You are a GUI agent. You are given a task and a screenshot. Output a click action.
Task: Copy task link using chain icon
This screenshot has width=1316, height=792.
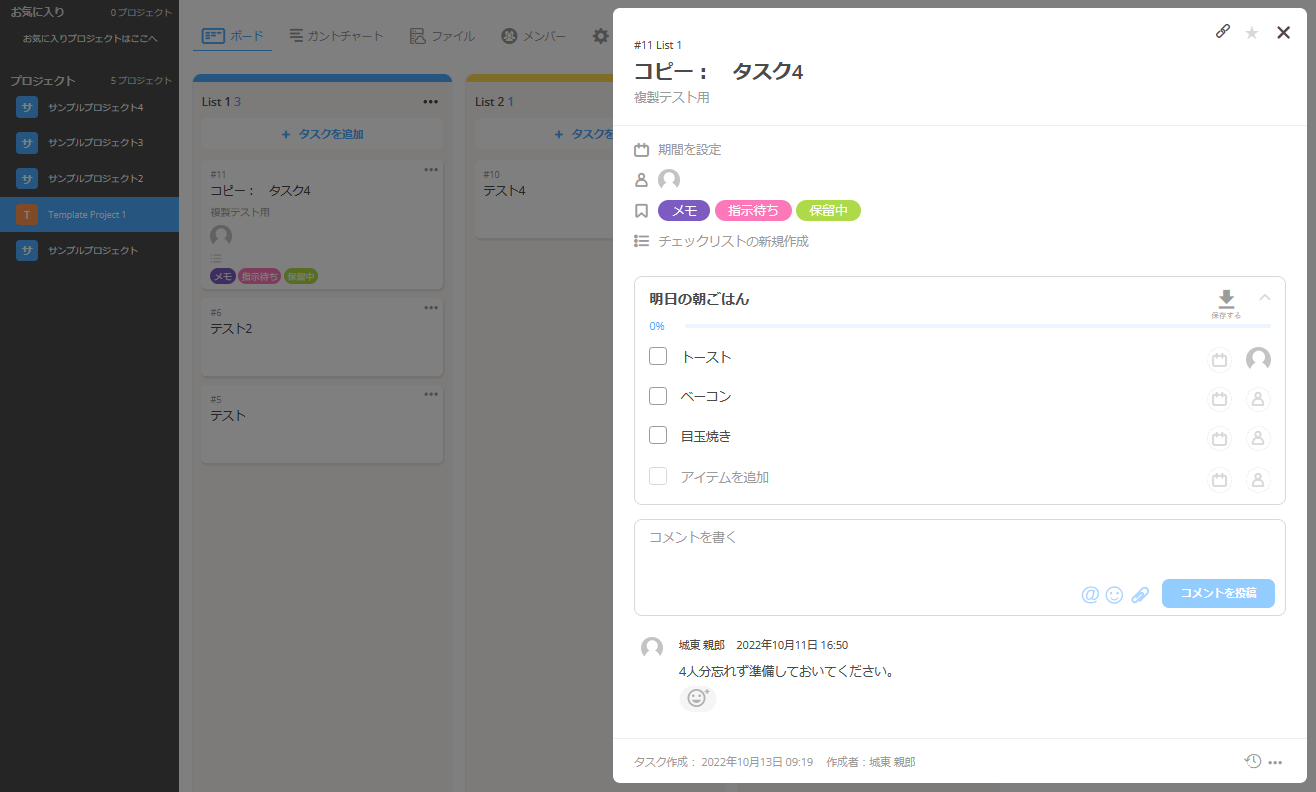tap(1222, 32)
